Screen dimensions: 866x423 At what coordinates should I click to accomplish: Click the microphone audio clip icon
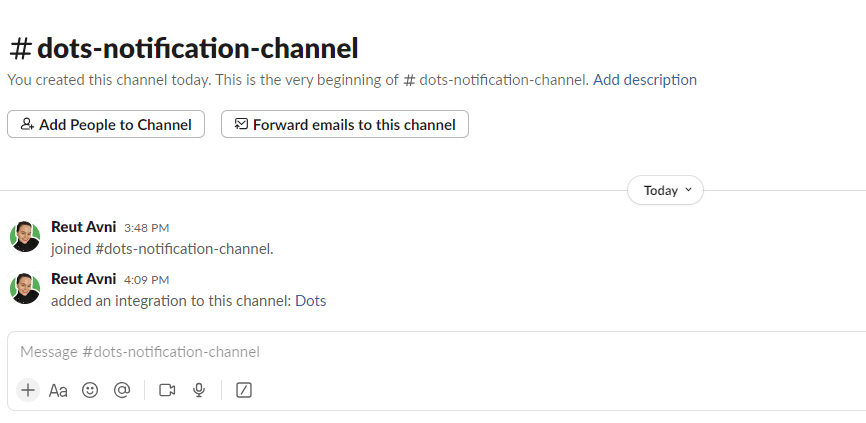click(199, 390)
